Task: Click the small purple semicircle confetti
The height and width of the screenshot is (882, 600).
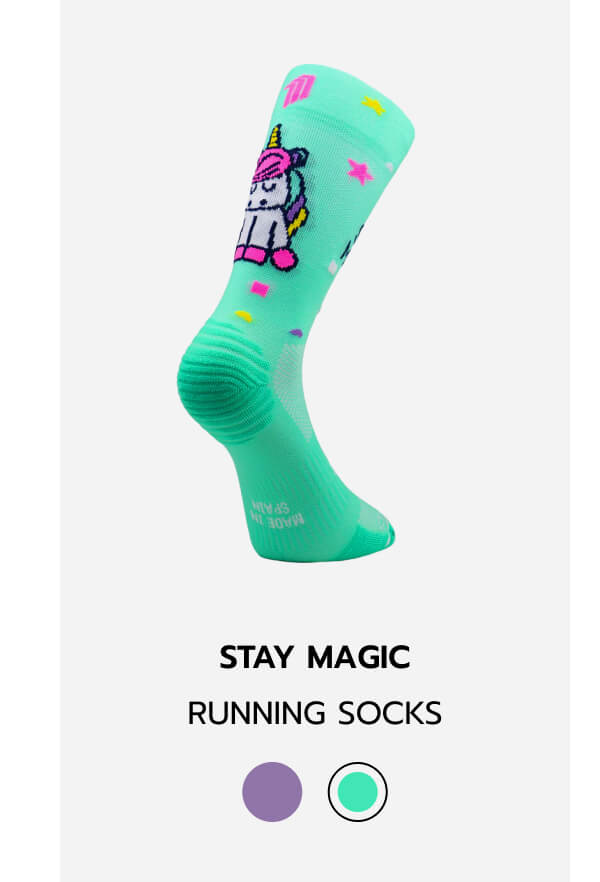Action: (296, 333)
